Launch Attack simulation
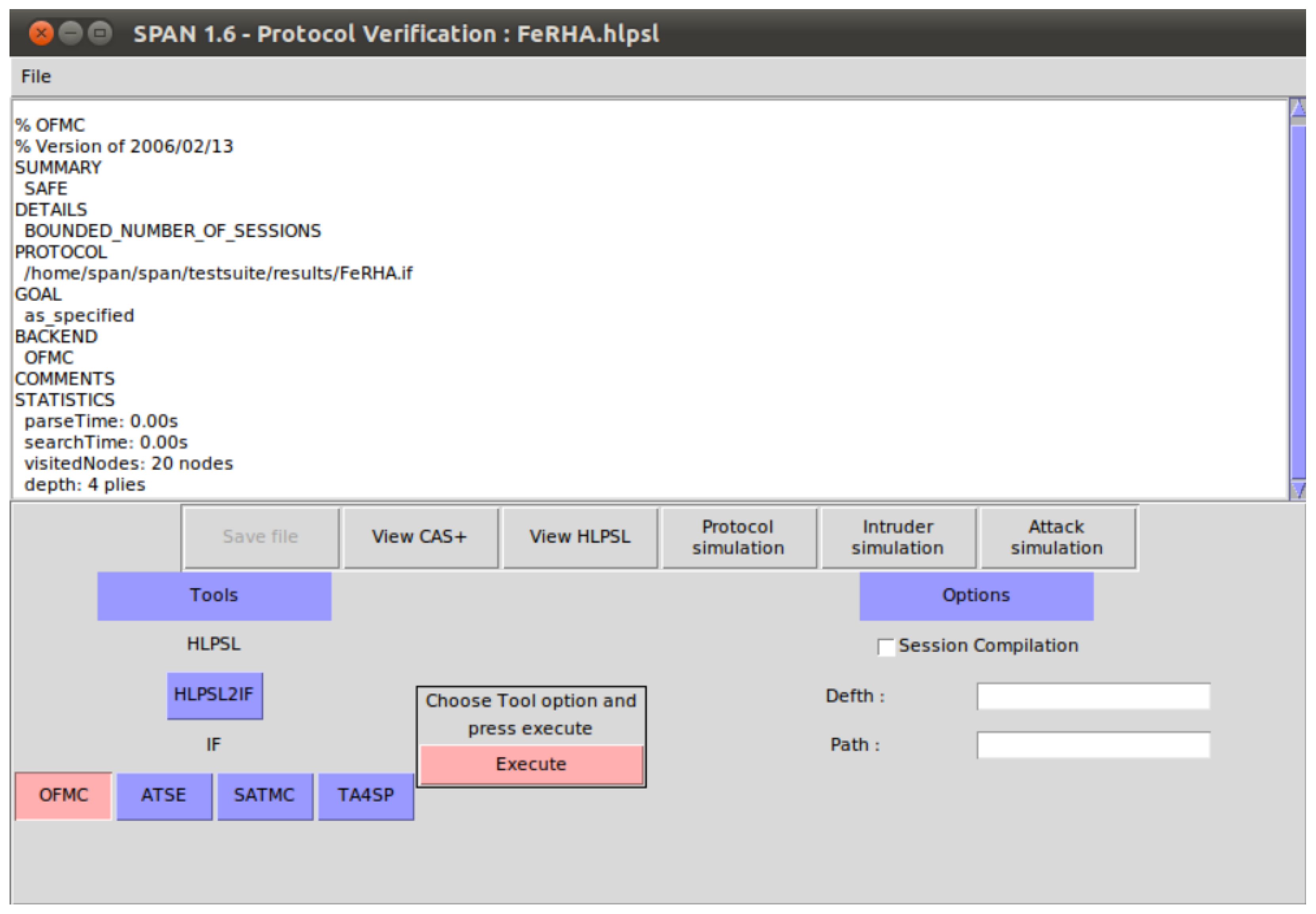The width and height of the screenshot is (1316, 914). pyautogui.click(x=1057, y=537)
